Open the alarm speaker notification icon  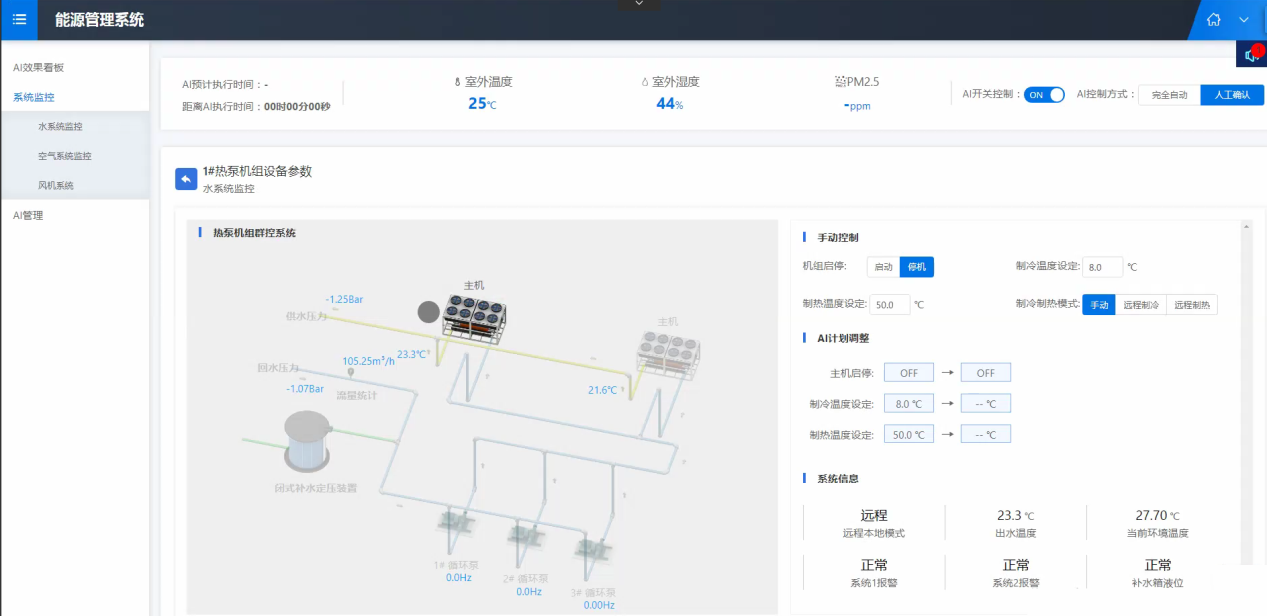pos(1251,55)
